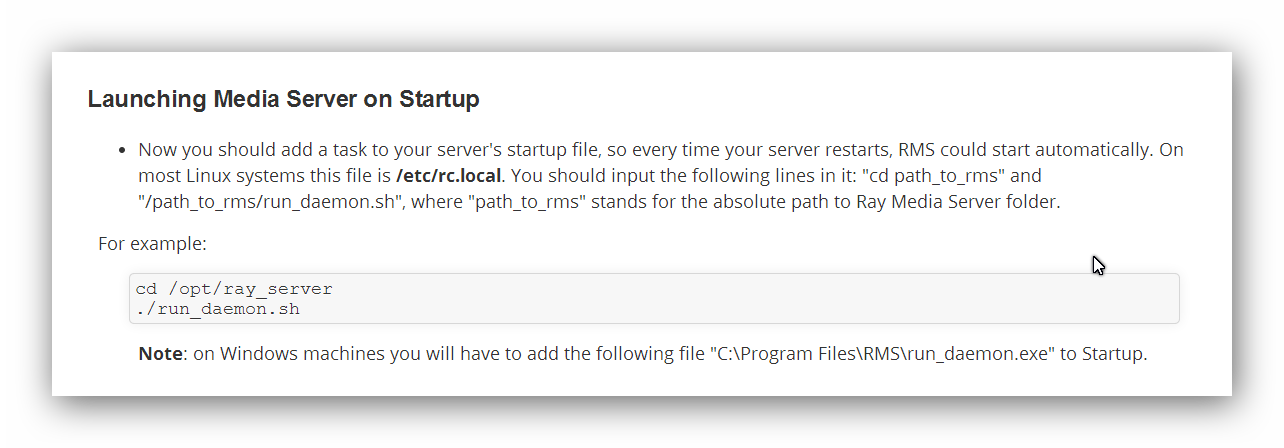The width and height of the screenshot is (1284, 448).
Task: Click the bold "Note" label
Action: [160, 354]
